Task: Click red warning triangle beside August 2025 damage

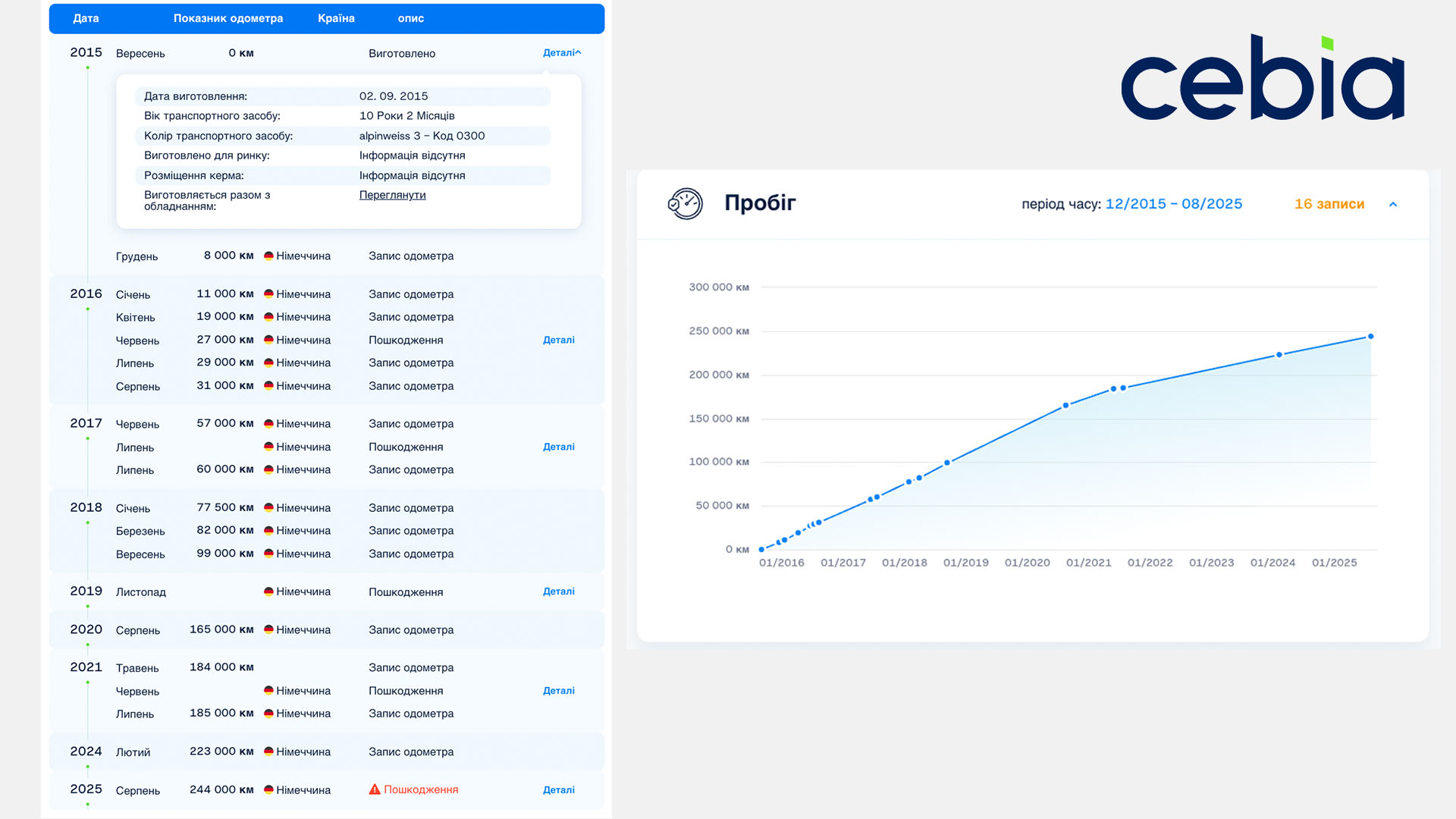Action: click(375, 789)
